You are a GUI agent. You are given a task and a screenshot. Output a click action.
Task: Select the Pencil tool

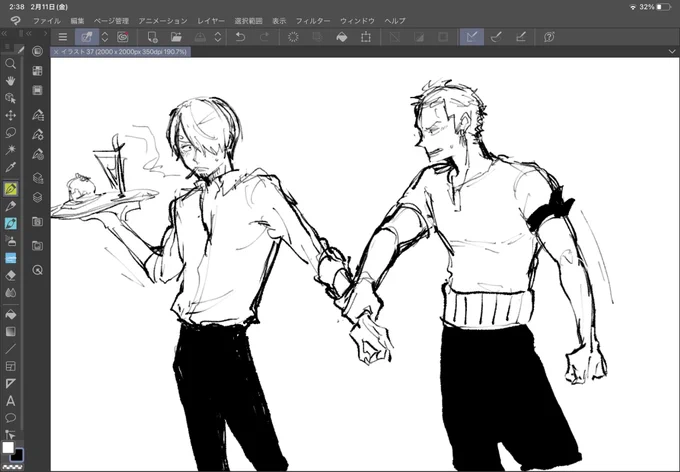click(10, 206)
